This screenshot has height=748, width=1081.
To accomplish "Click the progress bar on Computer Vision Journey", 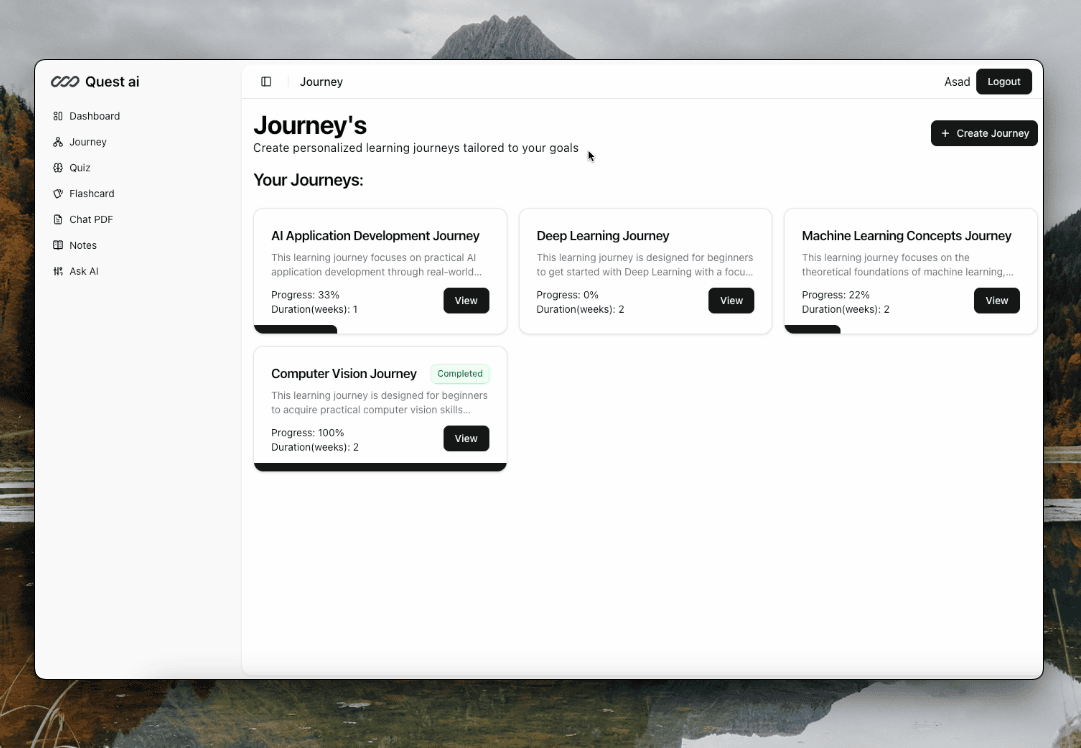I will click(x=380, y=466).
